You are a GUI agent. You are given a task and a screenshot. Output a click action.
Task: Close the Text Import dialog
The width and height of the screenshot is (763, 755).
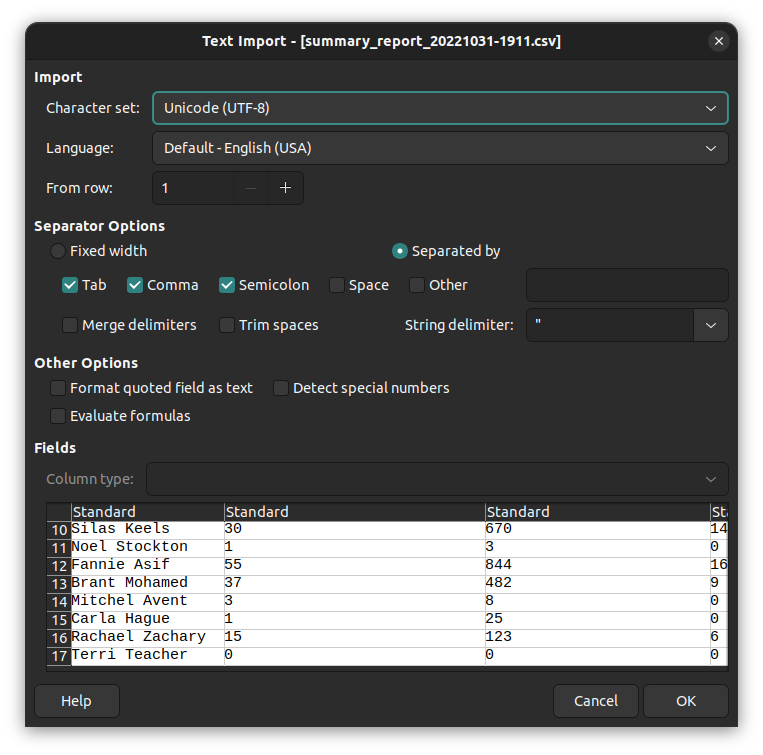(718, 41)
